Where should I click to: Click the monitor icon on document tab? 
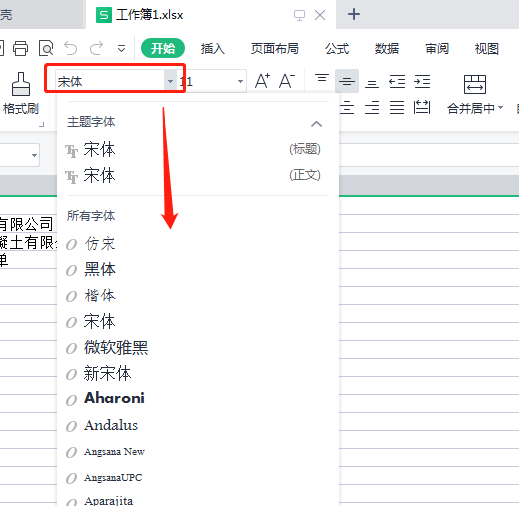pos(299,15)
